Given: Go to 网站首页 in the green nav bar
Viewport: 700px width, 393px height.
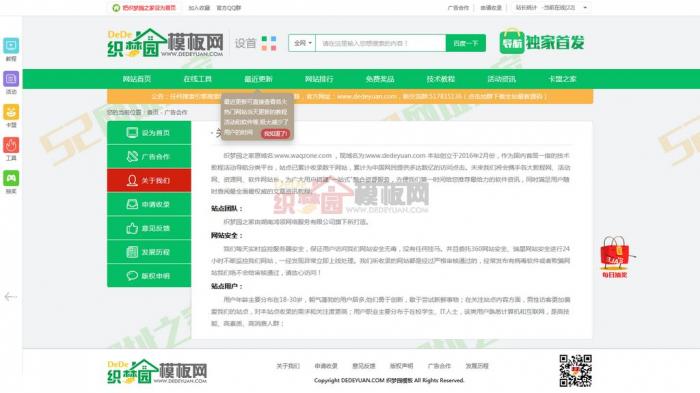Looking at the screenshot, I should (137, 79).
